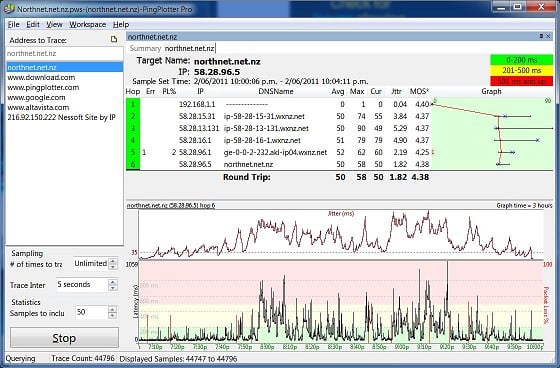Click the Graph time = 3 hours label

coord(524,206)
